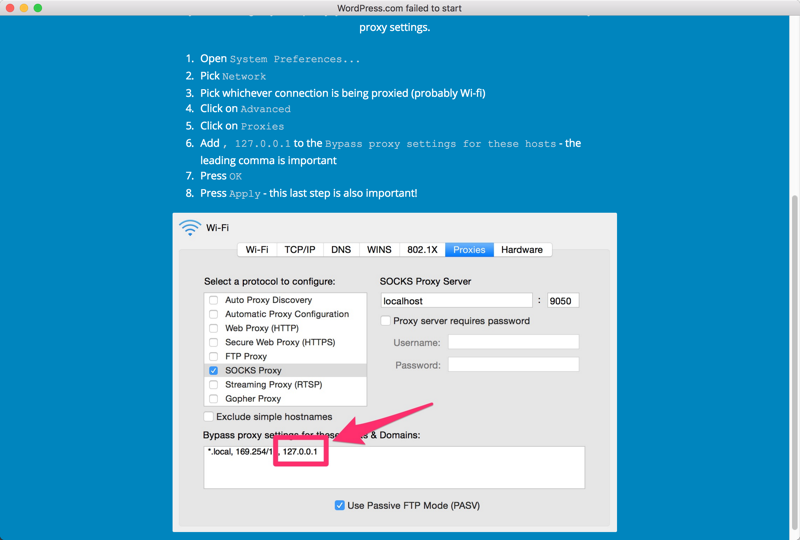This screenshot has width=800, height=540.
Task: Click the "Apply" text in step 8
Action: [245, 194]
